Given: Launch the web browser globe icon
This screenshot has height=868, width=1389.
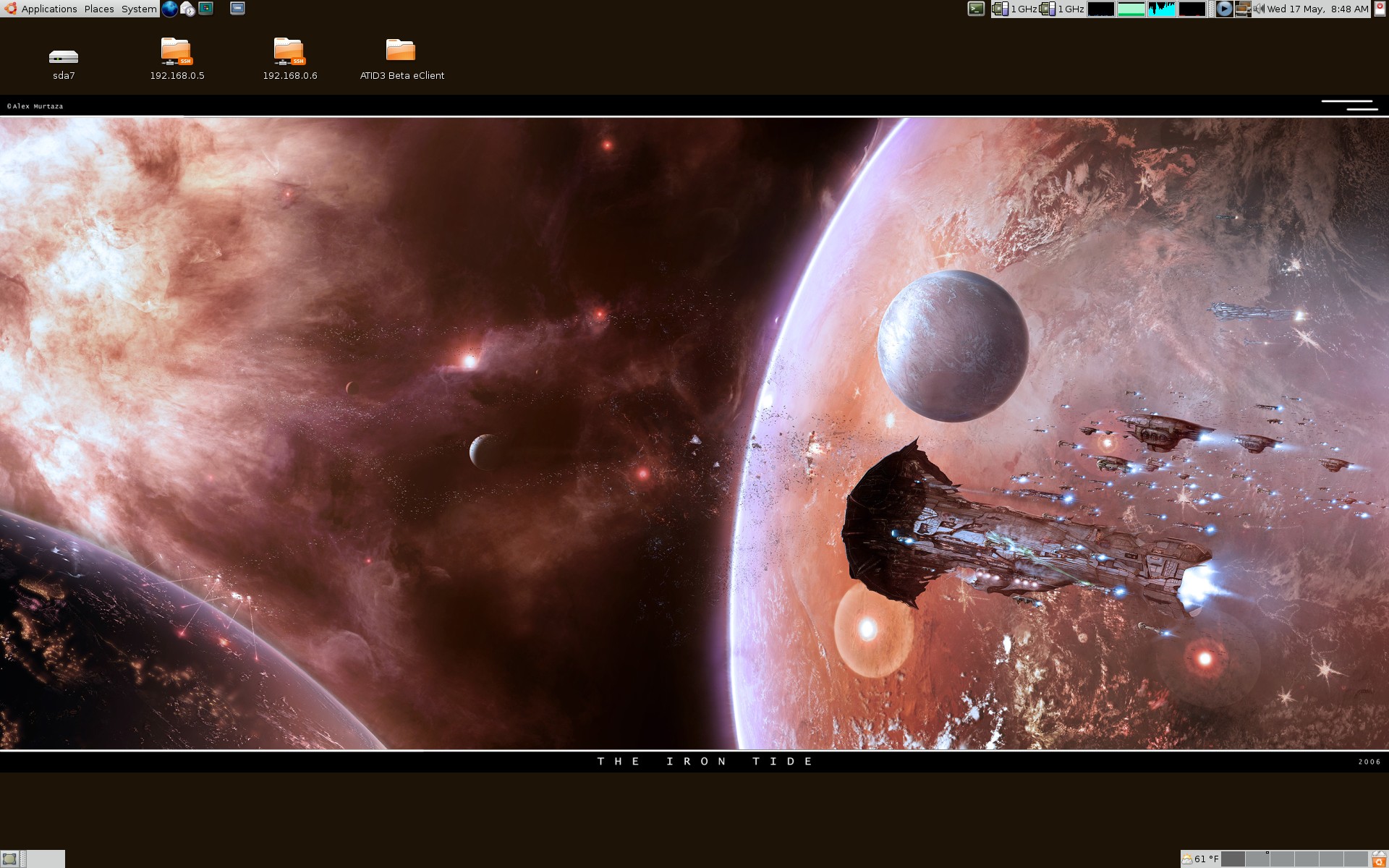Looking at the screenshot, I should click(169, 9).
